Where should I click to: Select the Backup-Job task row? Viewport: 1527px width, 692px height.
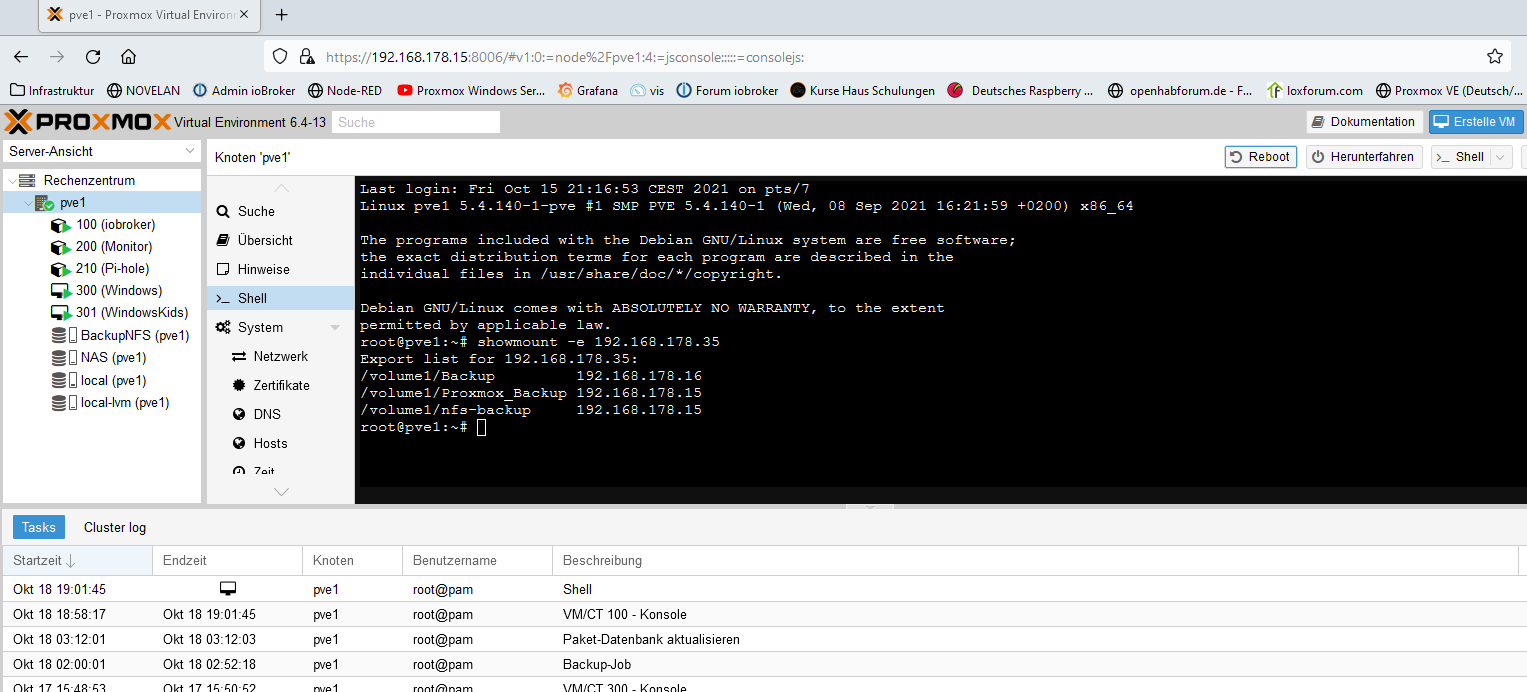pos(763,664)
